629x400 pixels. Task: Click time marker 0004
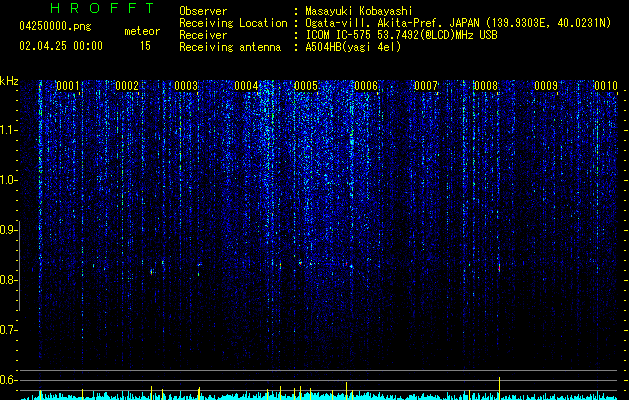coord(246,86)
